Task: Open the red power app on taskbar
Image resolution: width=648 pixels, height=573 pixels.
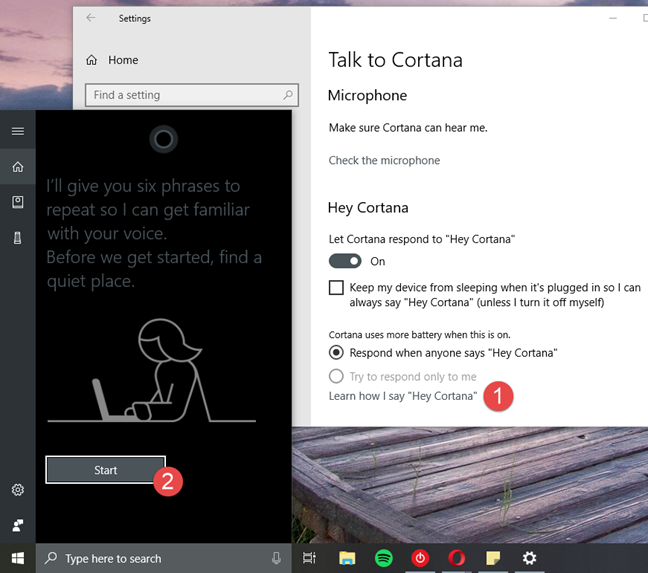Action: click(420, 558)
